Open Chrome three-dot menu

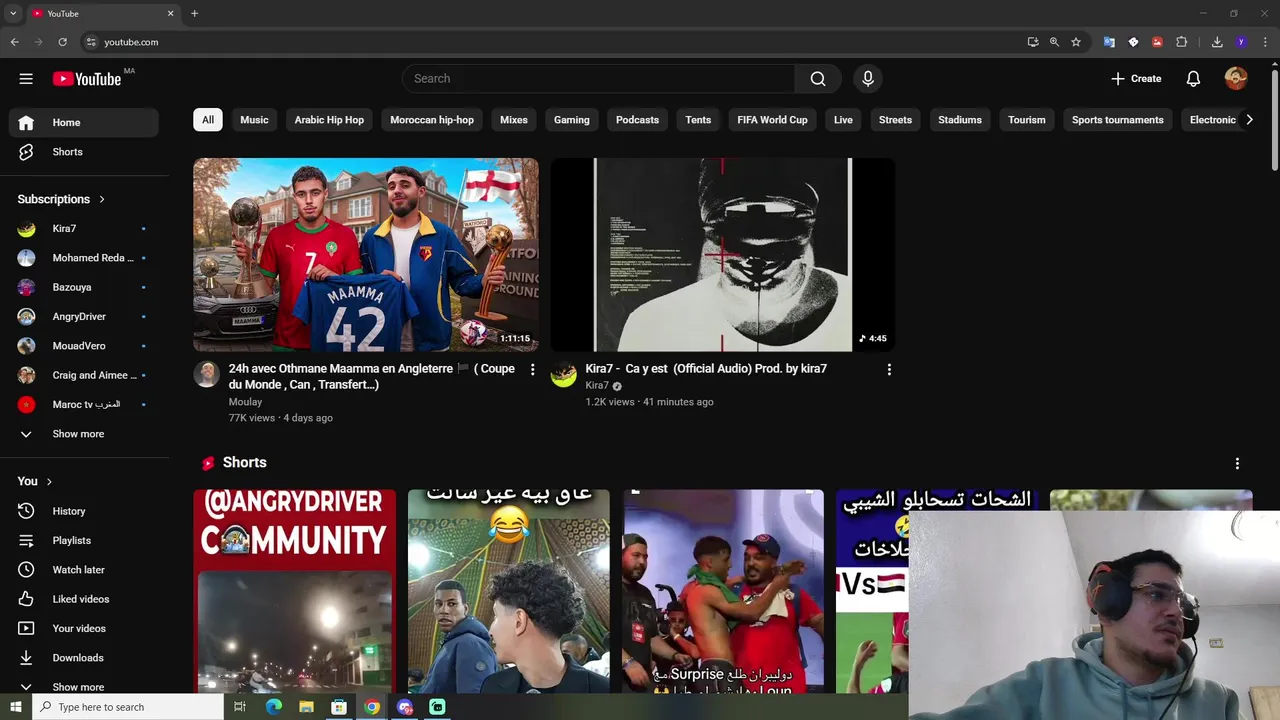click(1265, 42)
